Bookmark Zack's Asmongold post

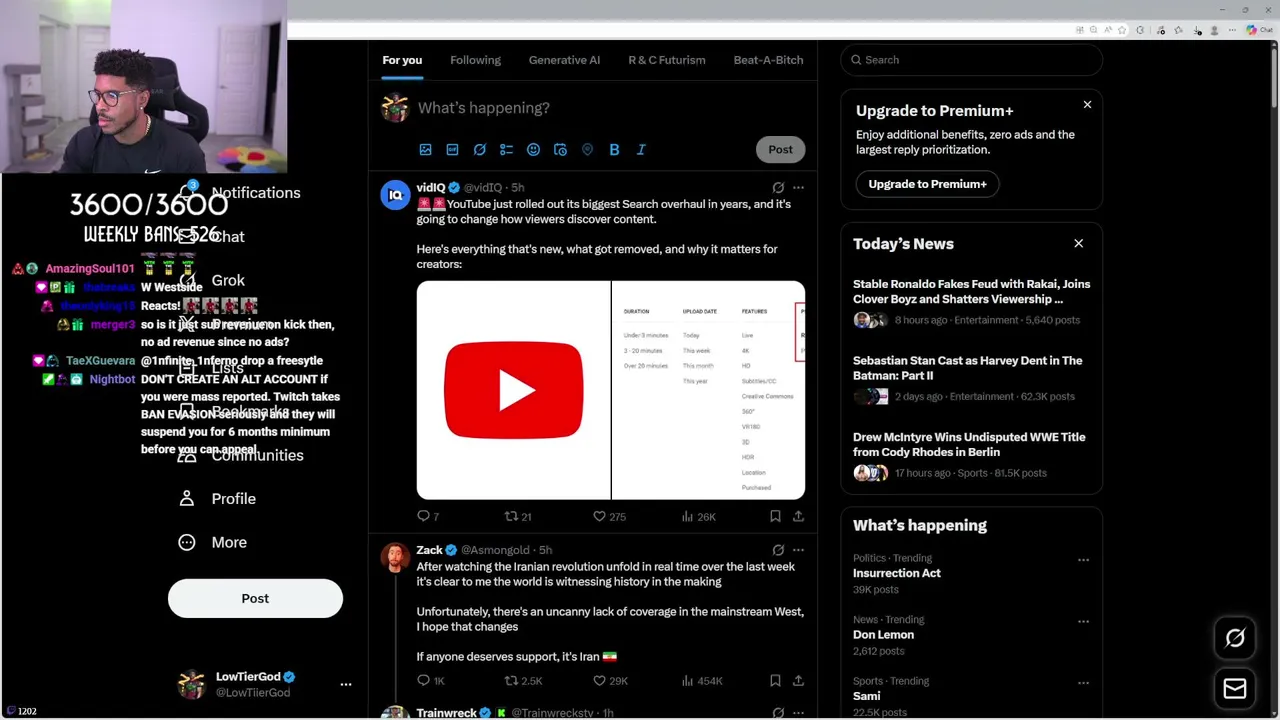[775, 680]
